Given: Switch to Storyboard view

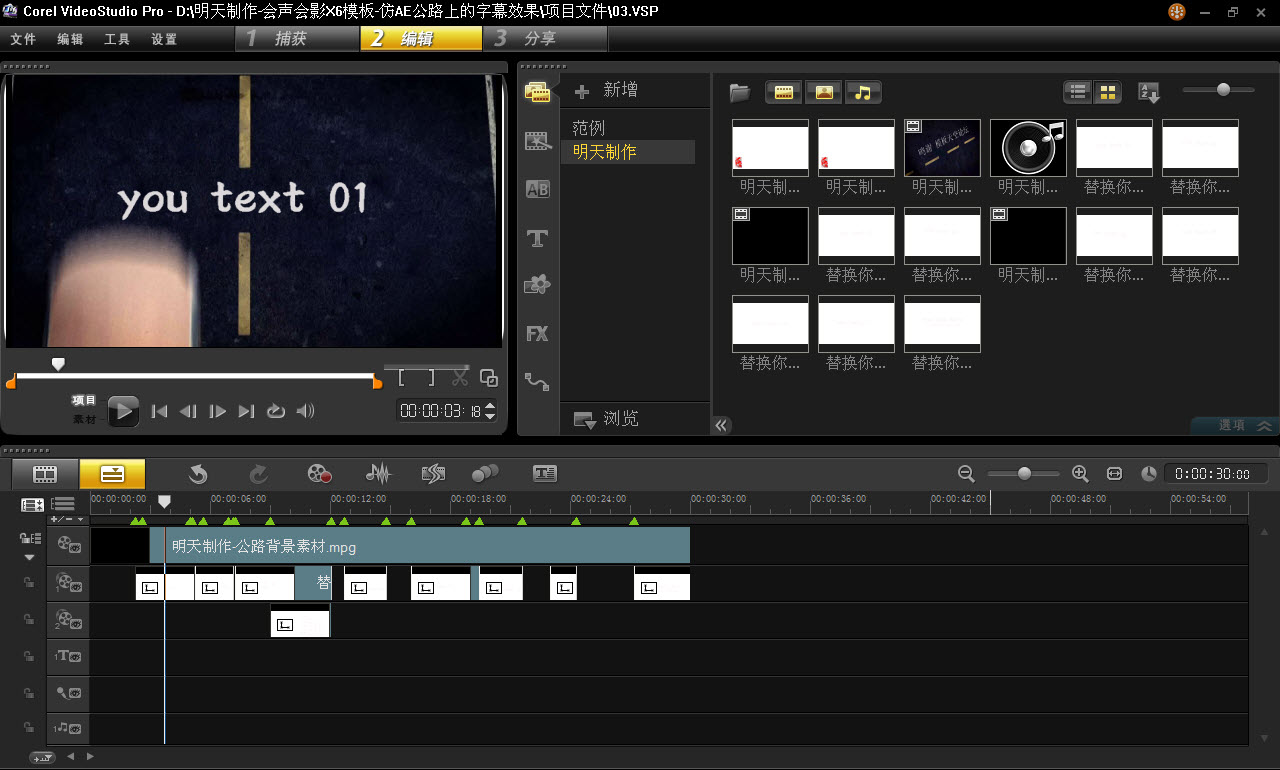Looking at the screenshot, I should tap(45, 474).
